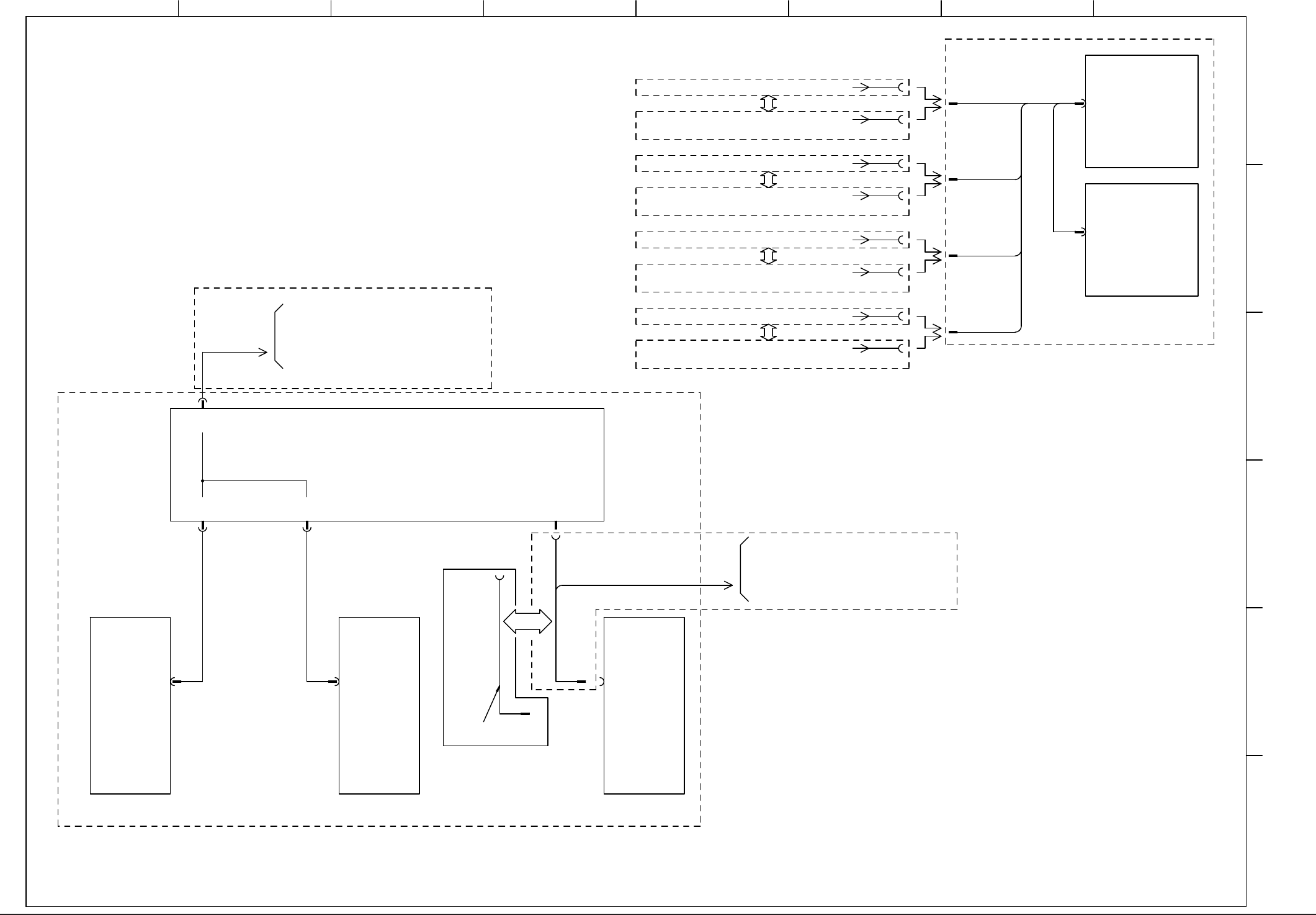Select the second vertical double-headed arrow from top
The height and width of the screenshot is (915, 1316).
click(x=768, y=180)
